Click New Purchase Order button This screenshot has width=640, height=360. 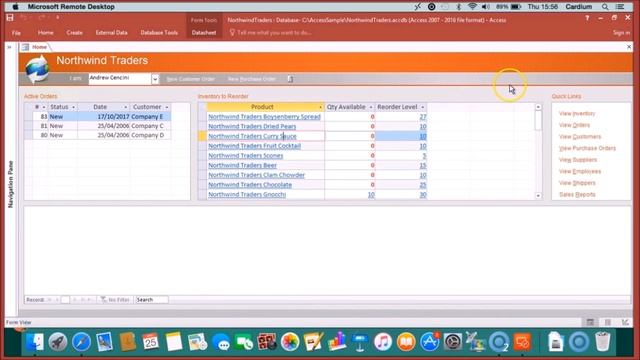pos(252,79)
